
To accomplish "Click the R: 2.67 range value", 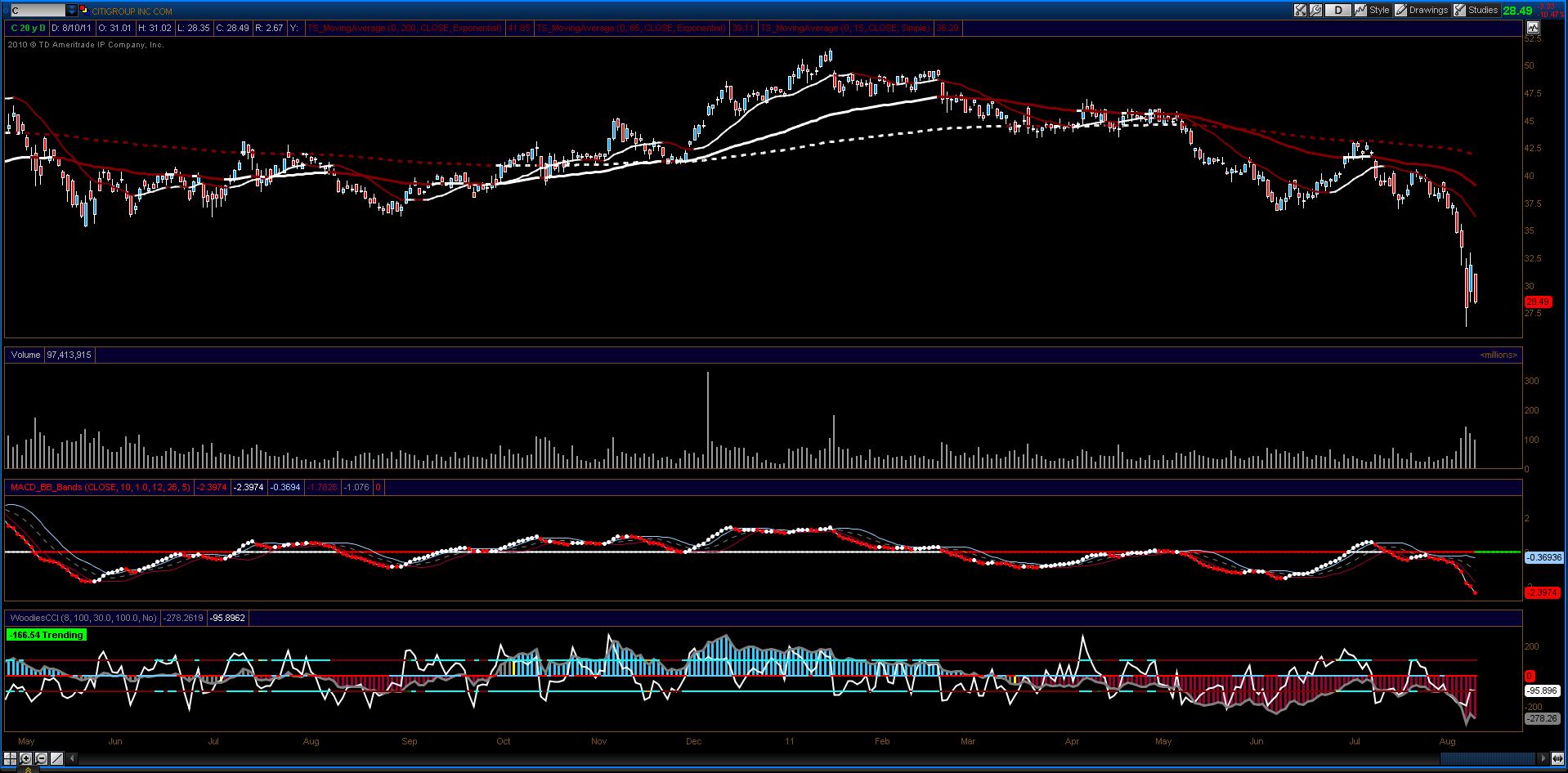I will [x=269, y=28].
